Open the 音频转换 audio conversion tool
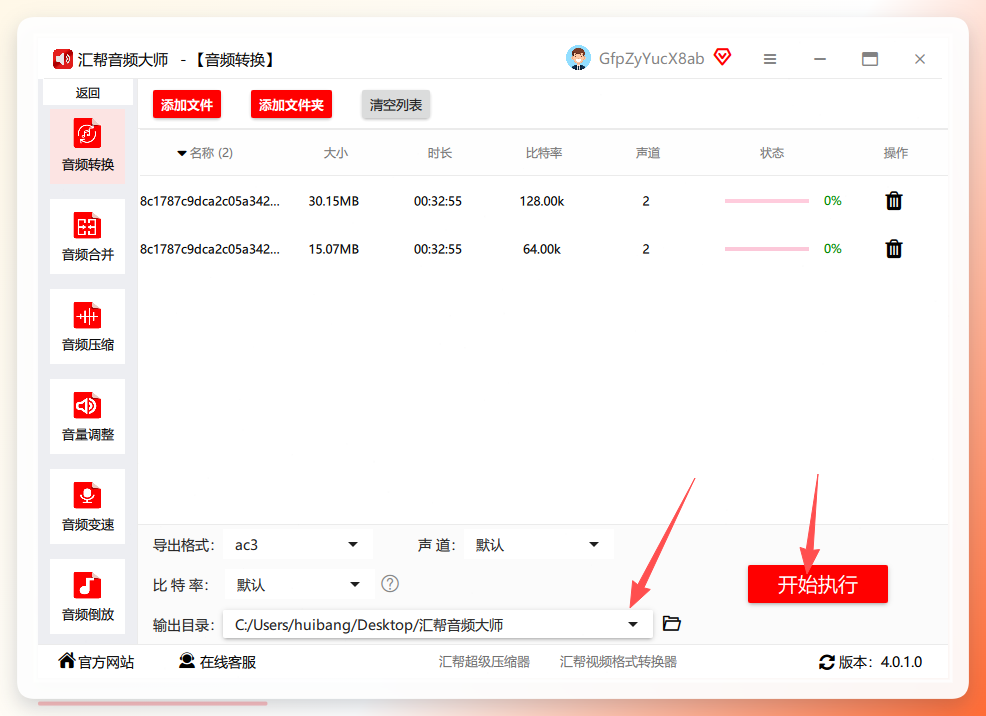The width and height of the screenshot is (986, 716). (87, 146)
